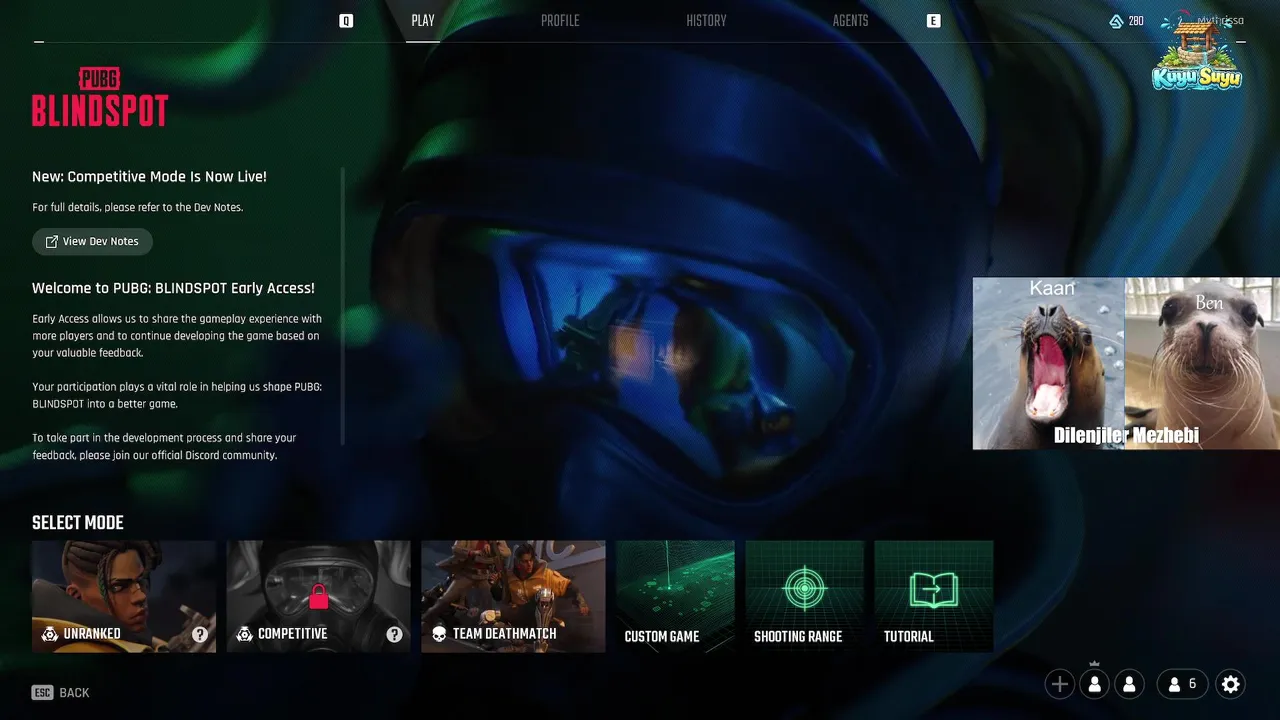Viewport: 1280px width, 720px height.
Task: Click the PUBG Blindspot logo
Action: point(100,98)
